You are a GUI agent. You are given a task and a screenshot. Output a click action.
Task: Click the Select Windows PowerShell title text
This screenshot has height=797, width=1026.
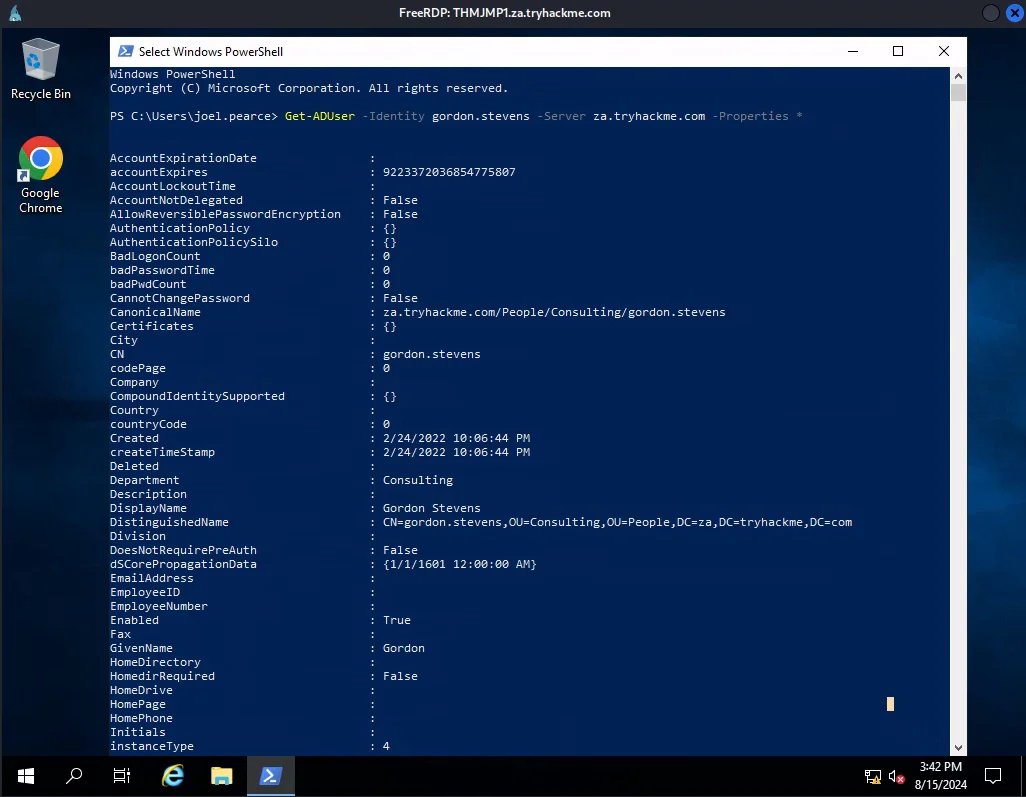pos(211,52)
